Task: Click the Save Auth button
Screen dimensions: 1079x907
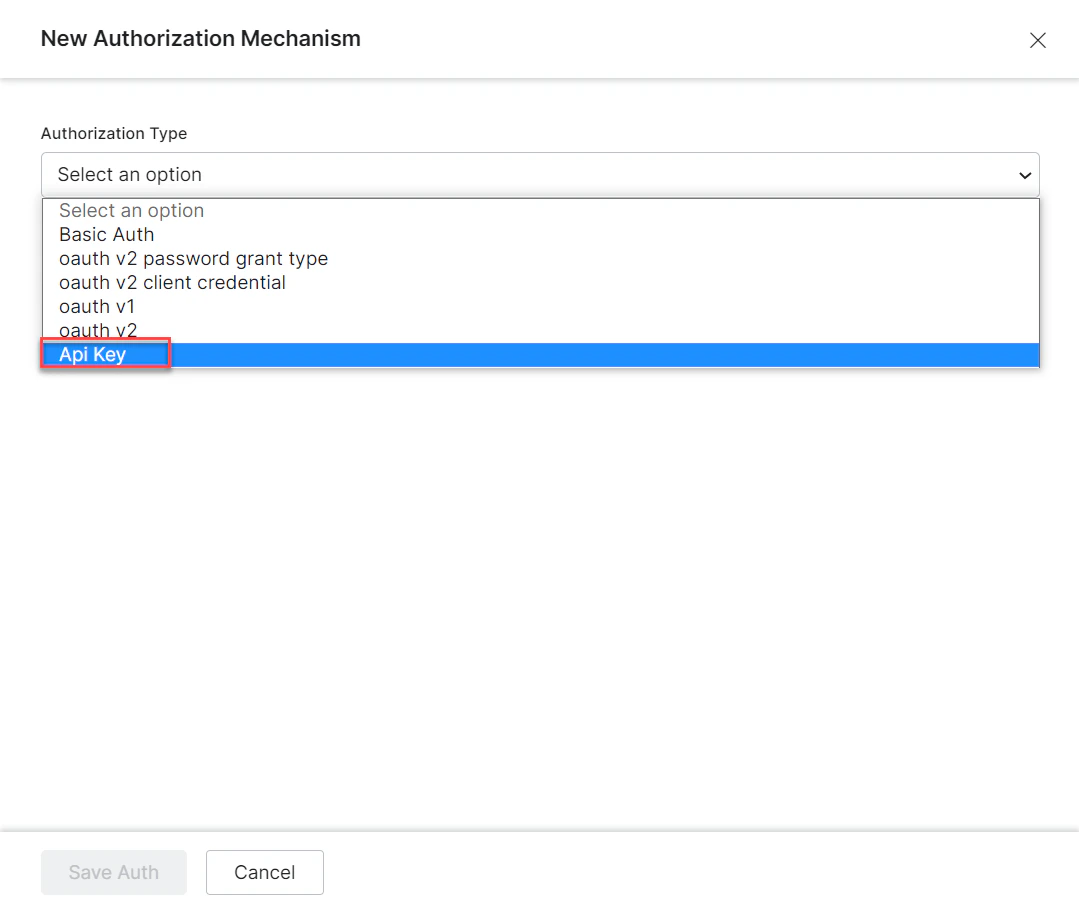Action: click(x=113, y=872)
